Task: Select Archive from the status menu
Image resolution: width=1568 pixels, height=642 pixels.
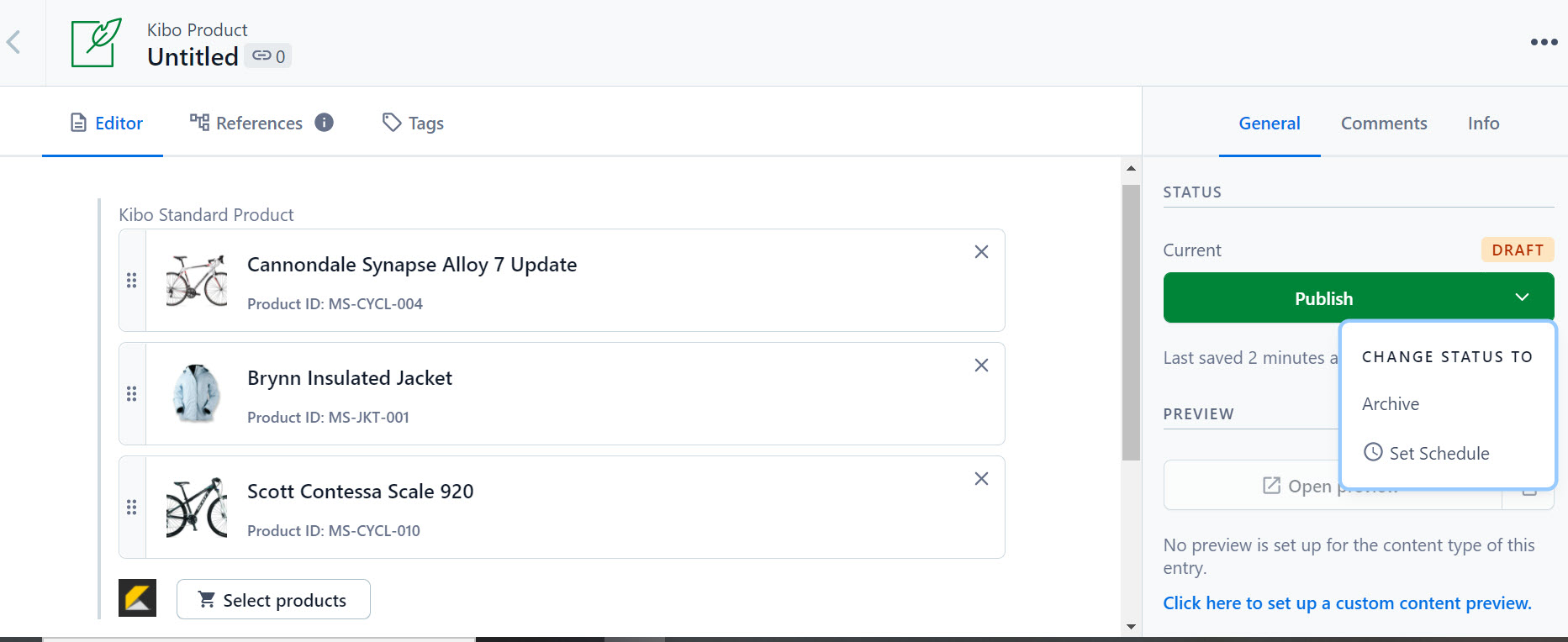Action: click(x=1390, y=403)
